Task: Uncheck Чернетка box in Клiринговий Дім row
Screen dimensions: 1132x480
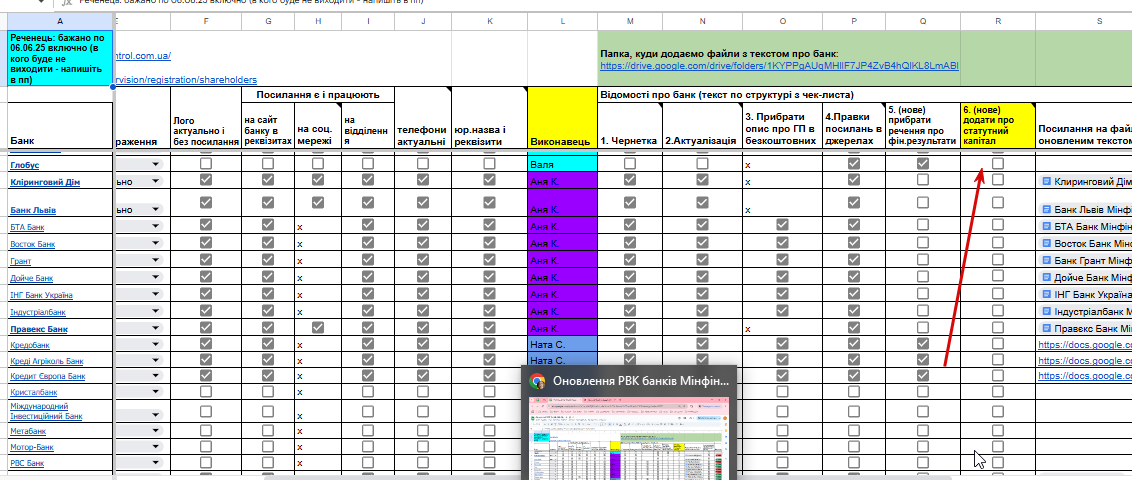Action: click(x=630, y=180)
